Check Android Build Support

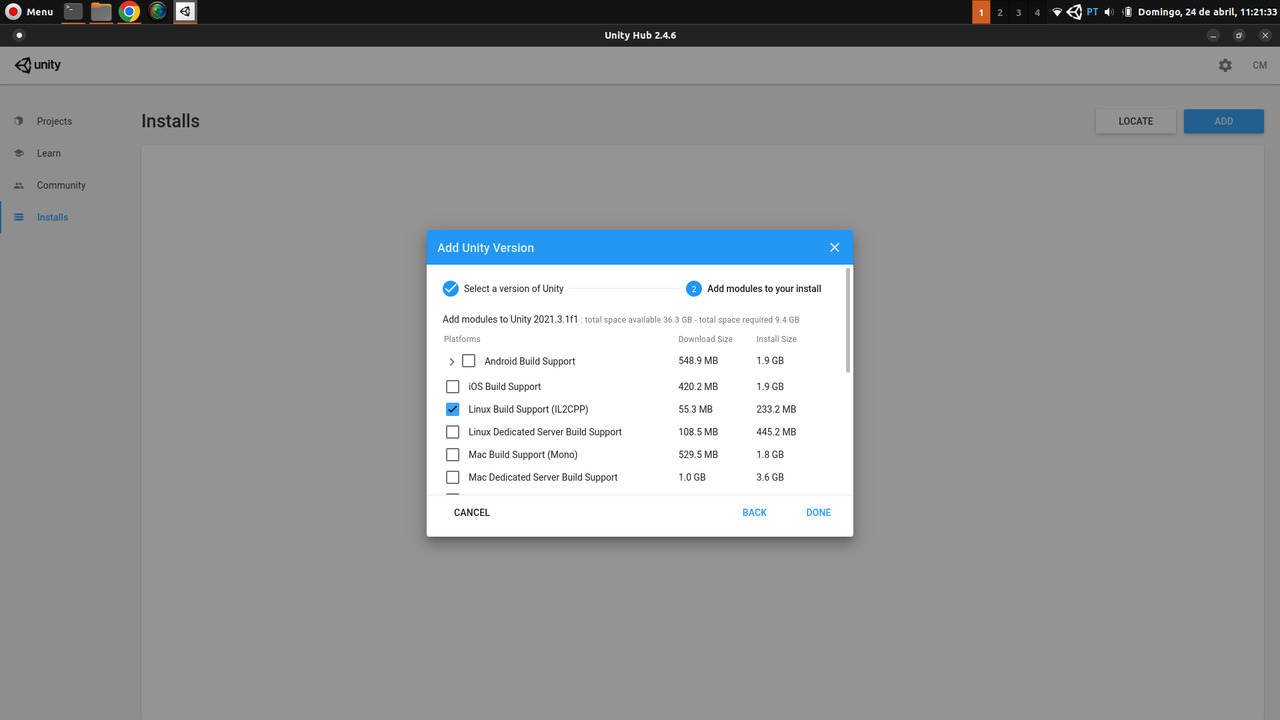(x=468, y=361)
